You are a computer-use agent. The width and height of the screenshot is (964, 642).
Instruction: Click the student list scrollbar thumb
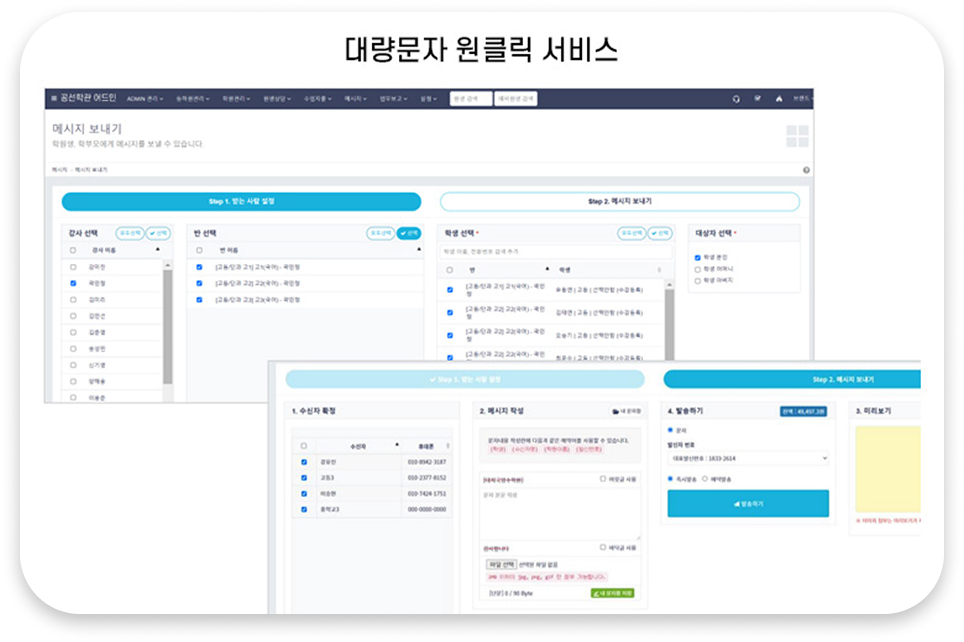click(670, 324)
